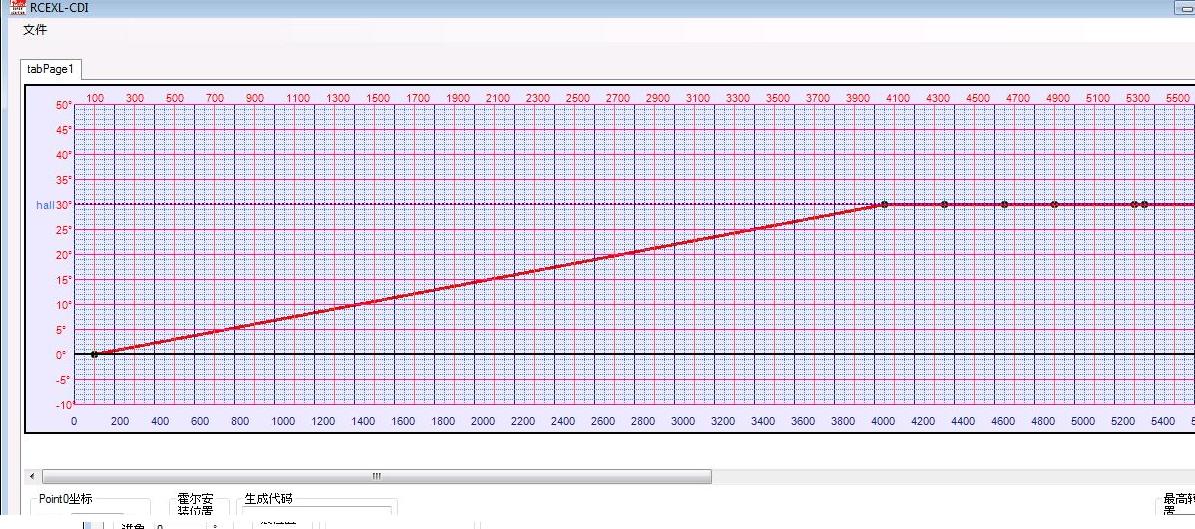This screenshot has width=1195, height=529.
Task: Select the curve point at 4300 RPM
Action: [944, 204]
